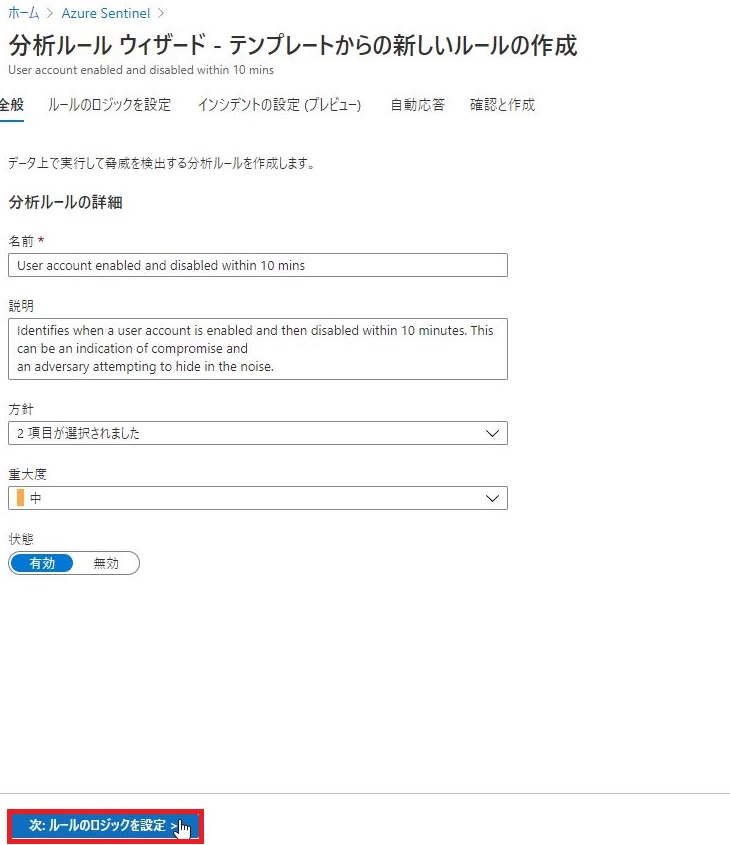Disable the rule with the 無効 option
Image resolution: width=730 pixels, height=845 pixels.
pos(108,563)
